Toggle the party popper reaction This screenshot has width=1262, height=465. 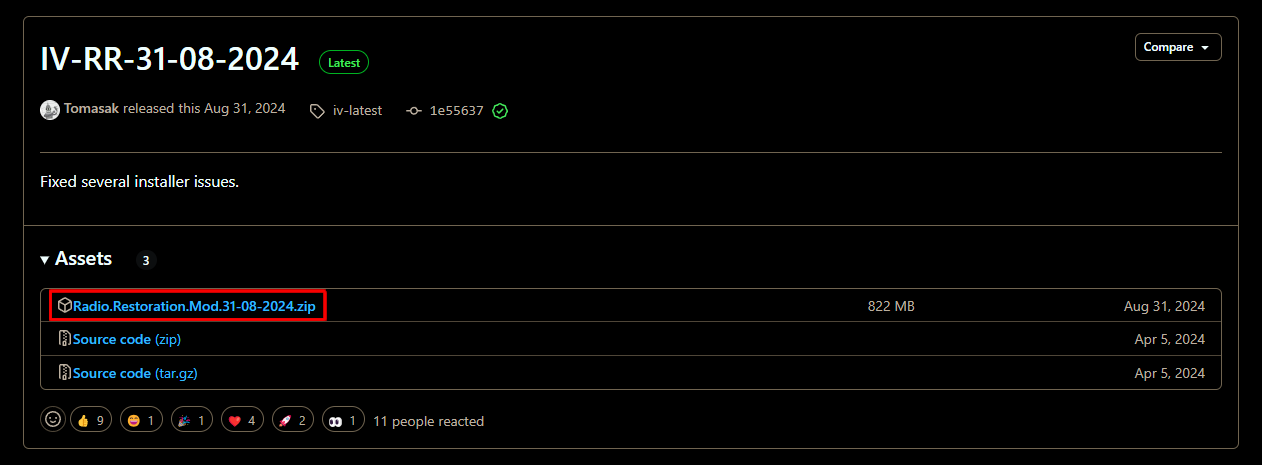point(191,421)
